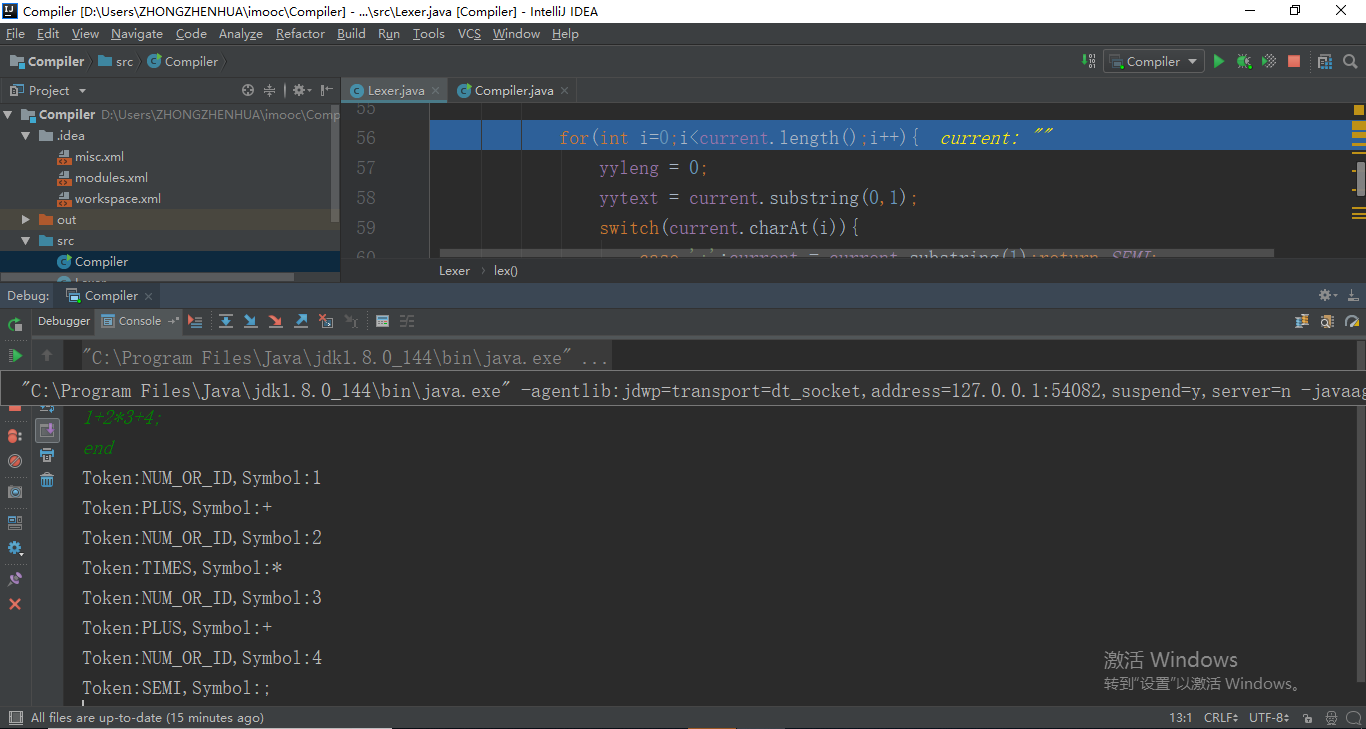Clear console with trash icon
1366x729 pixels.
tap(47, 480)
